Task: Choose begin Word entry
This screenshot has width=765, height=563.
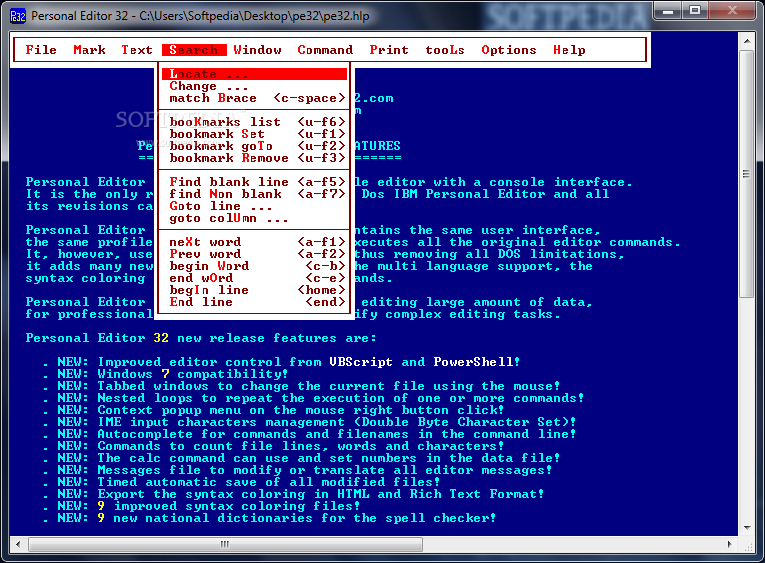Action: point(254,266)
